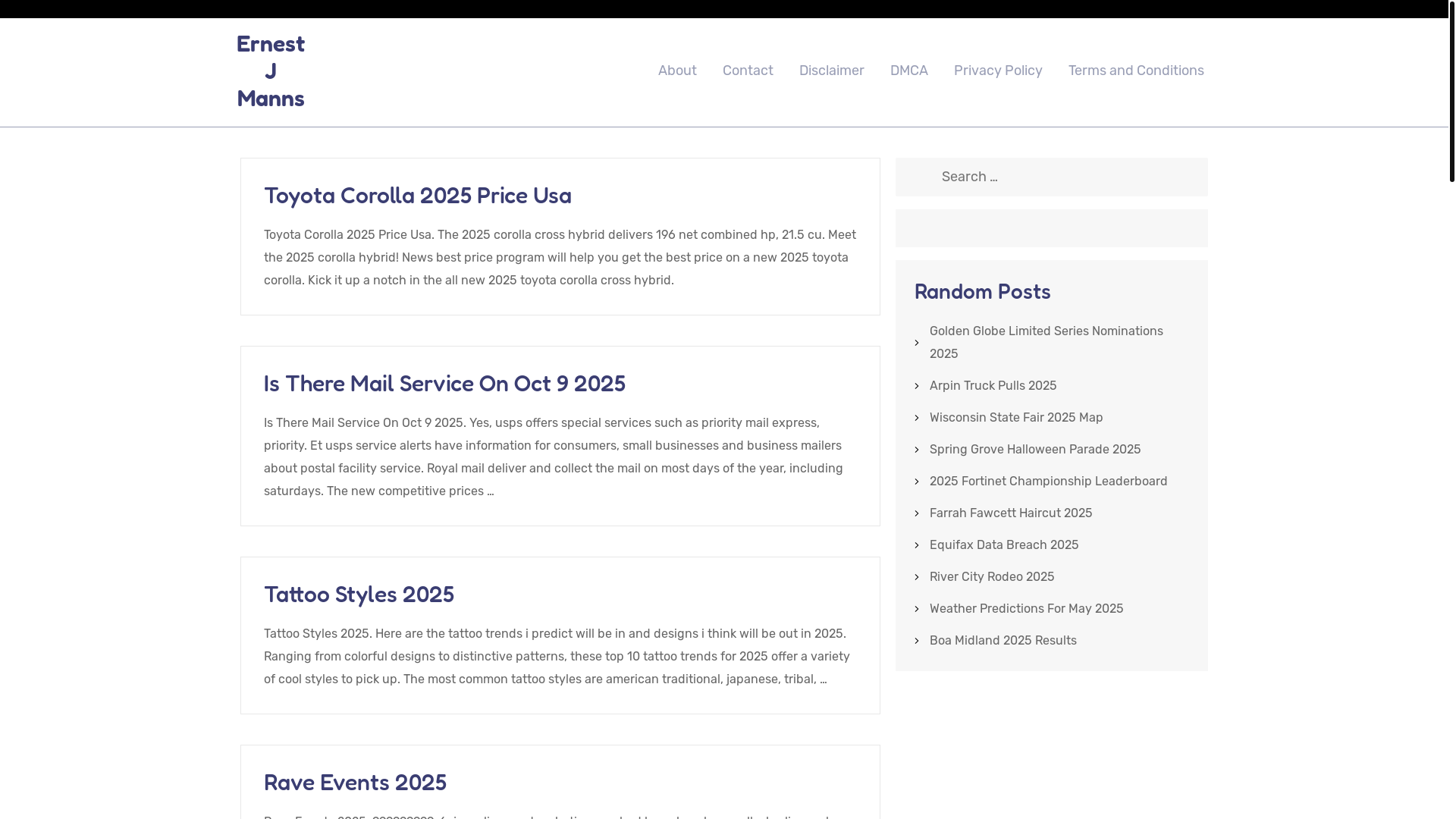This screenshot has width=1456, height=819.
Task: Open the Rave Events 2025 post title
Action: click(x=355, y=783)
